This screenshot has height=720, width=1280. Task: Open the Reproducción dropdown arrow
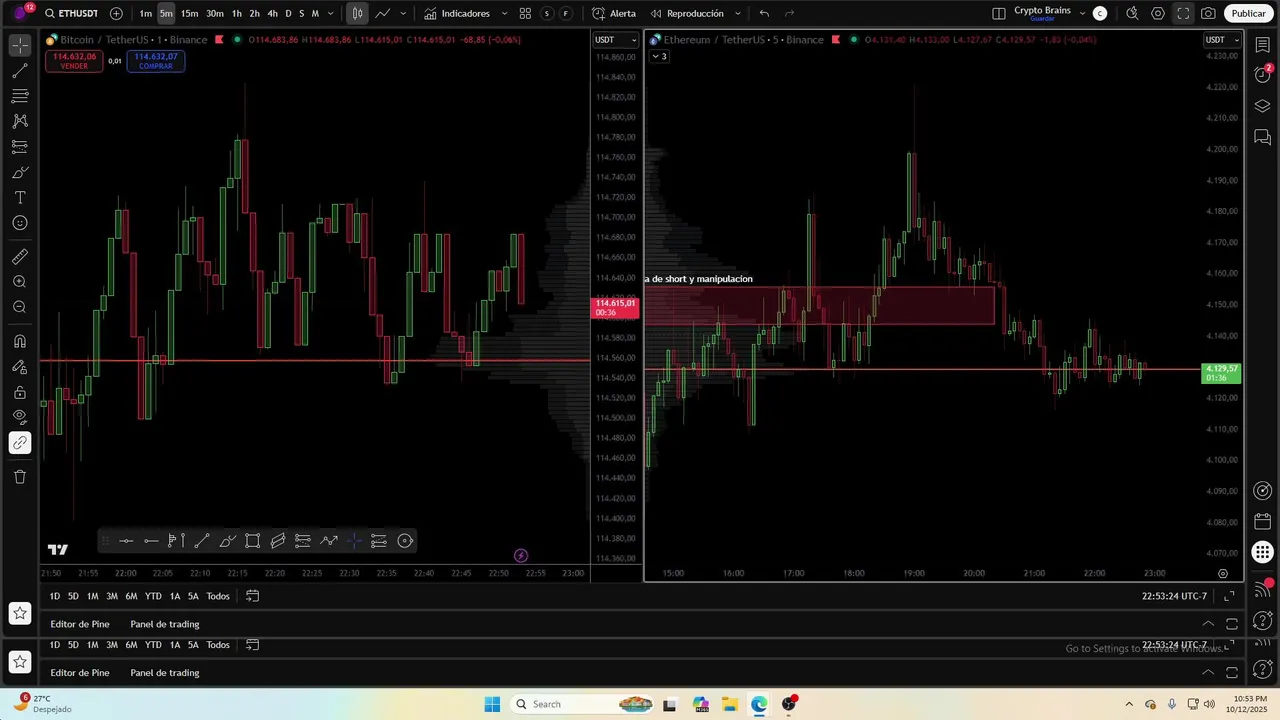coord(738,14)
